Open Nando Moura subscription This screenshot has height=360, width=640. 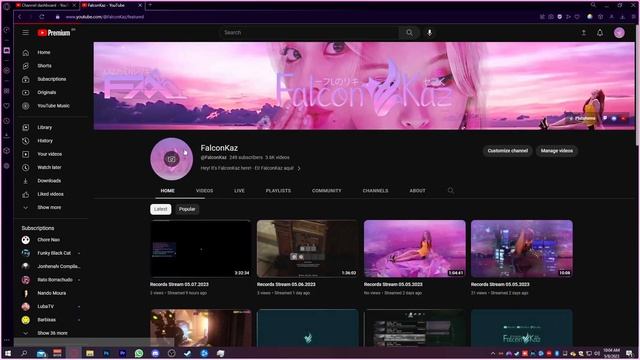(52, 293)
